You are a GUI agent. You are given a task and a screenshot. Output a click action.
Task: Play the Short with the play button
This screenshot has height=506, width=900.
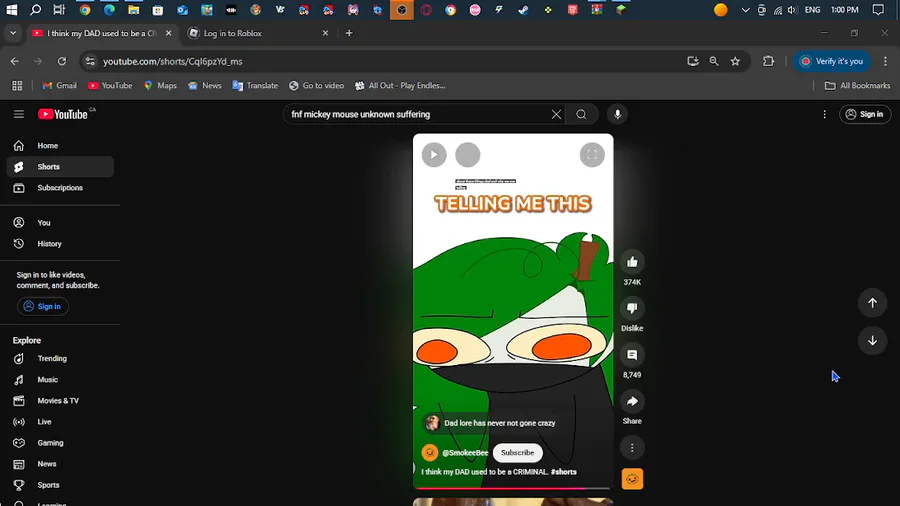click(434, 155)
